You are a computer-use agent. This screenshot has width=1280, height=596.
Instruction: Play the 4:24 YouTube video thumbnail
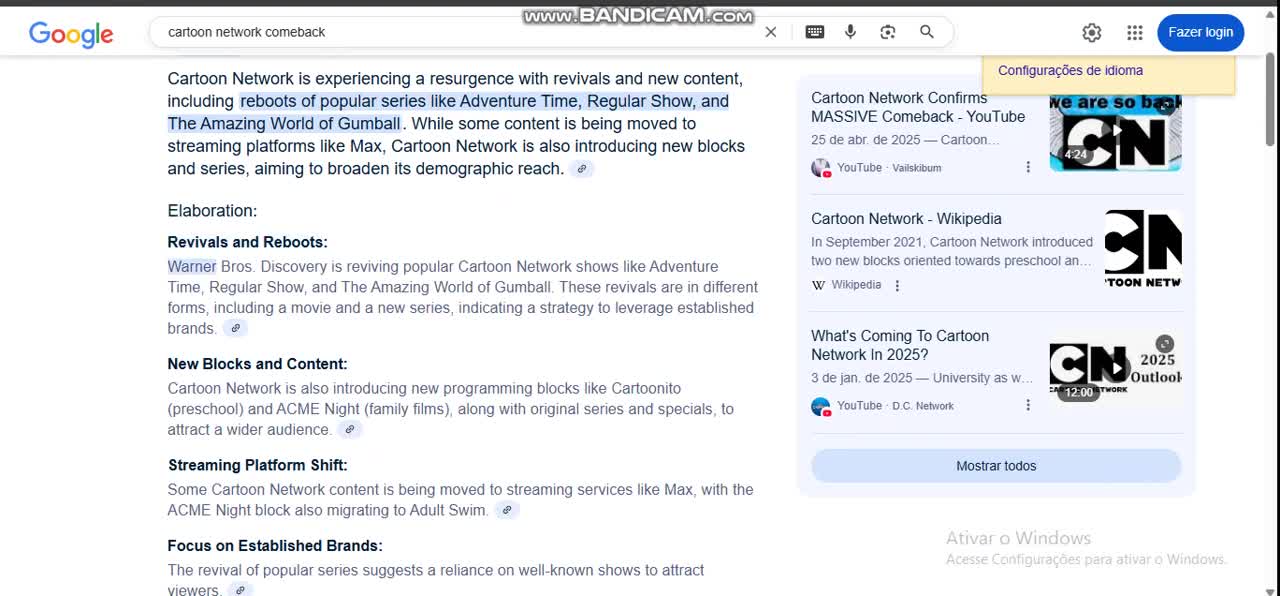click(x=1115, y=133)
